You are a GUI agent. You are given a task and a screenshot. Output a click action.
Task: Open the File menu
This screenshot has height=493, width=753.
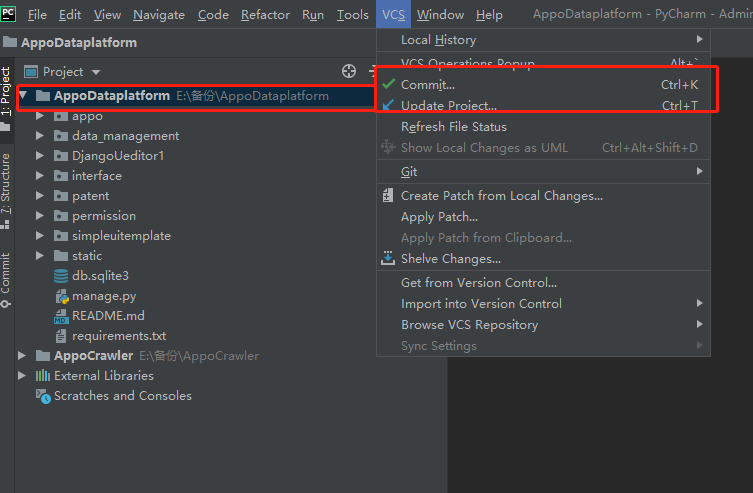[x=37, y=15]
